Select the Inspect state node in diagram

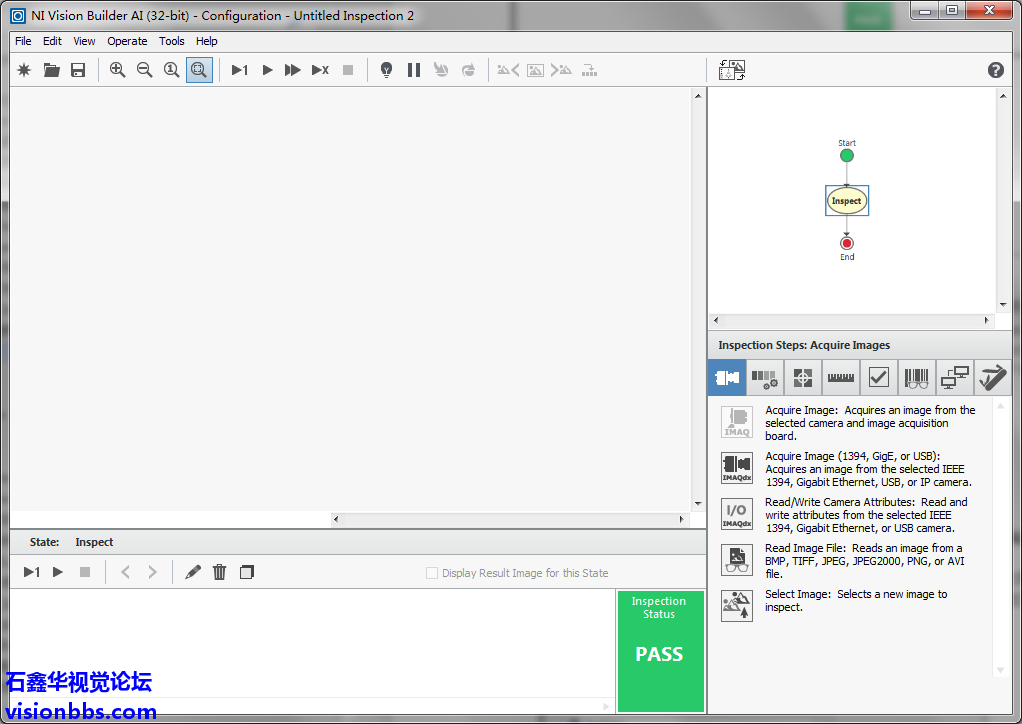(846, 201)
